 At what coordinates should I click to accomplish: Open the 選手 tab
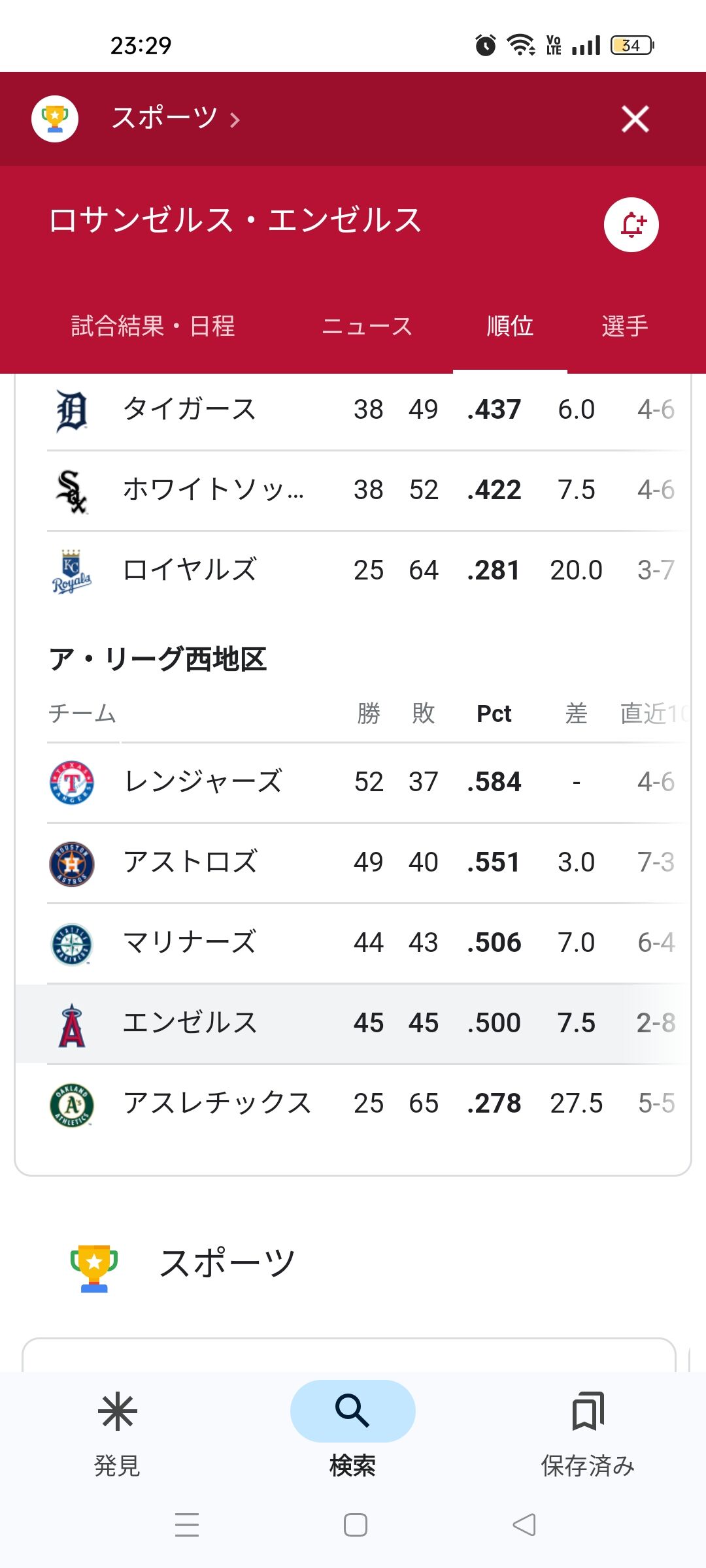tap(624, 325)
